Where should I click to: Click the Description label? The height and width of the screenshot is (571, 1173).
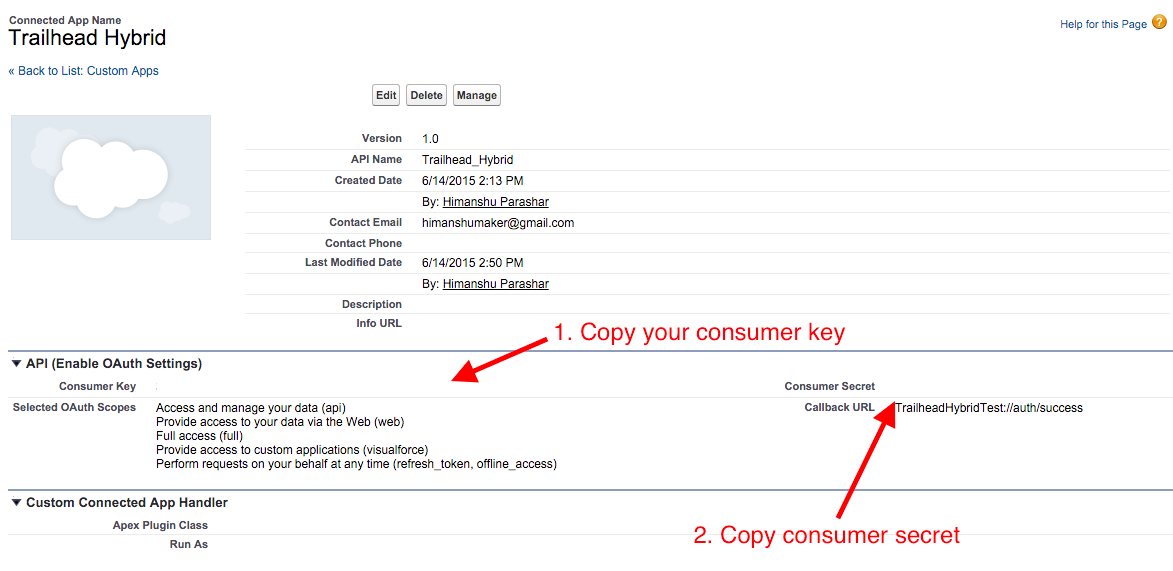(372, 305)
